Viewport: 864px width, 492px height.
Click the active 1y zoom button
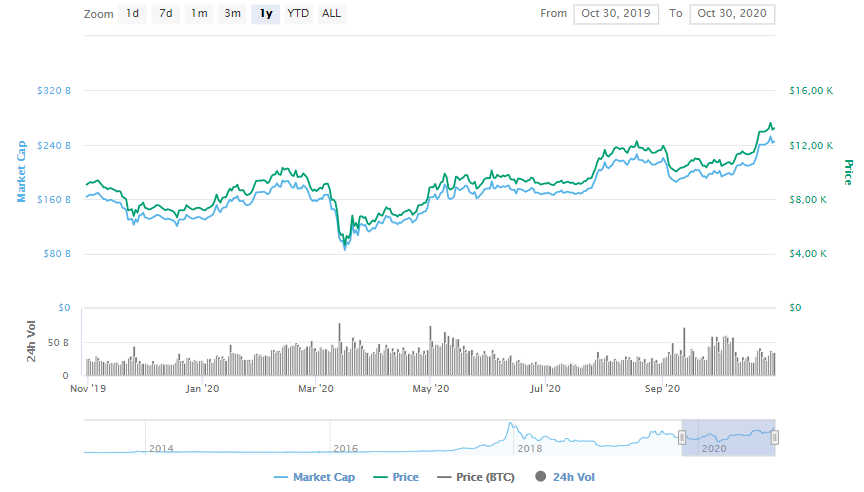coord(265,14)
